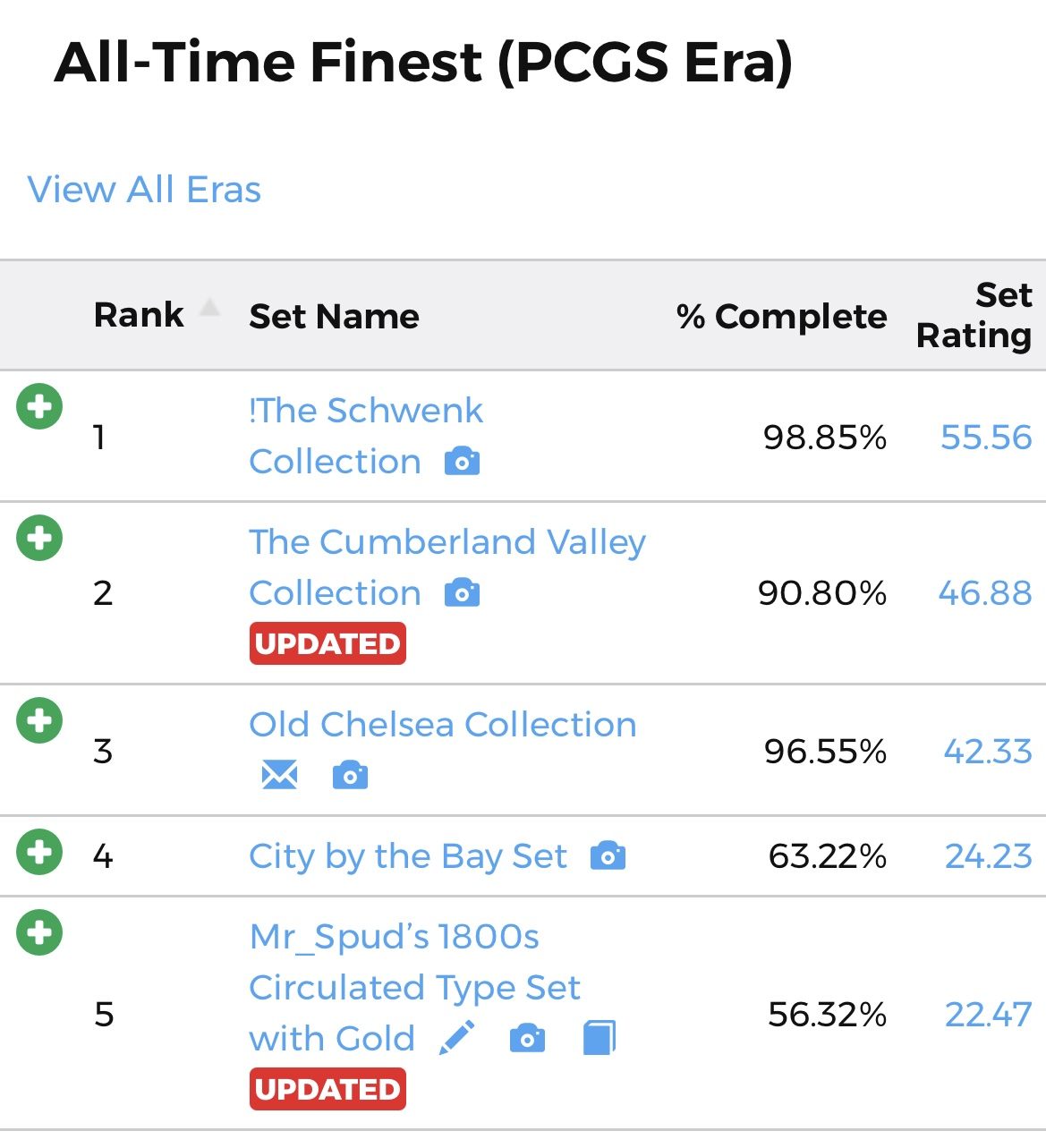This screenshot has height=1148, width=1046.
Task: Expand rank 3 row with green plus
Action: pos(39,720)
